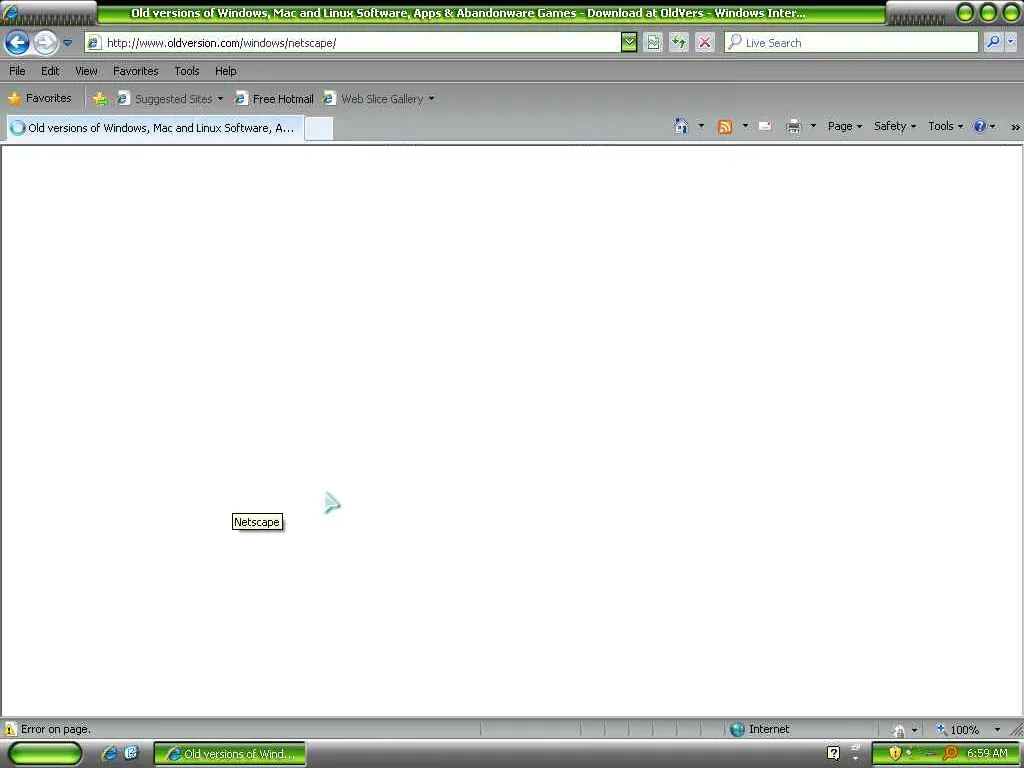Click the orange magnifier tray icon
The height and width of the screenshot is (768, 1024).
coord(951,753)
